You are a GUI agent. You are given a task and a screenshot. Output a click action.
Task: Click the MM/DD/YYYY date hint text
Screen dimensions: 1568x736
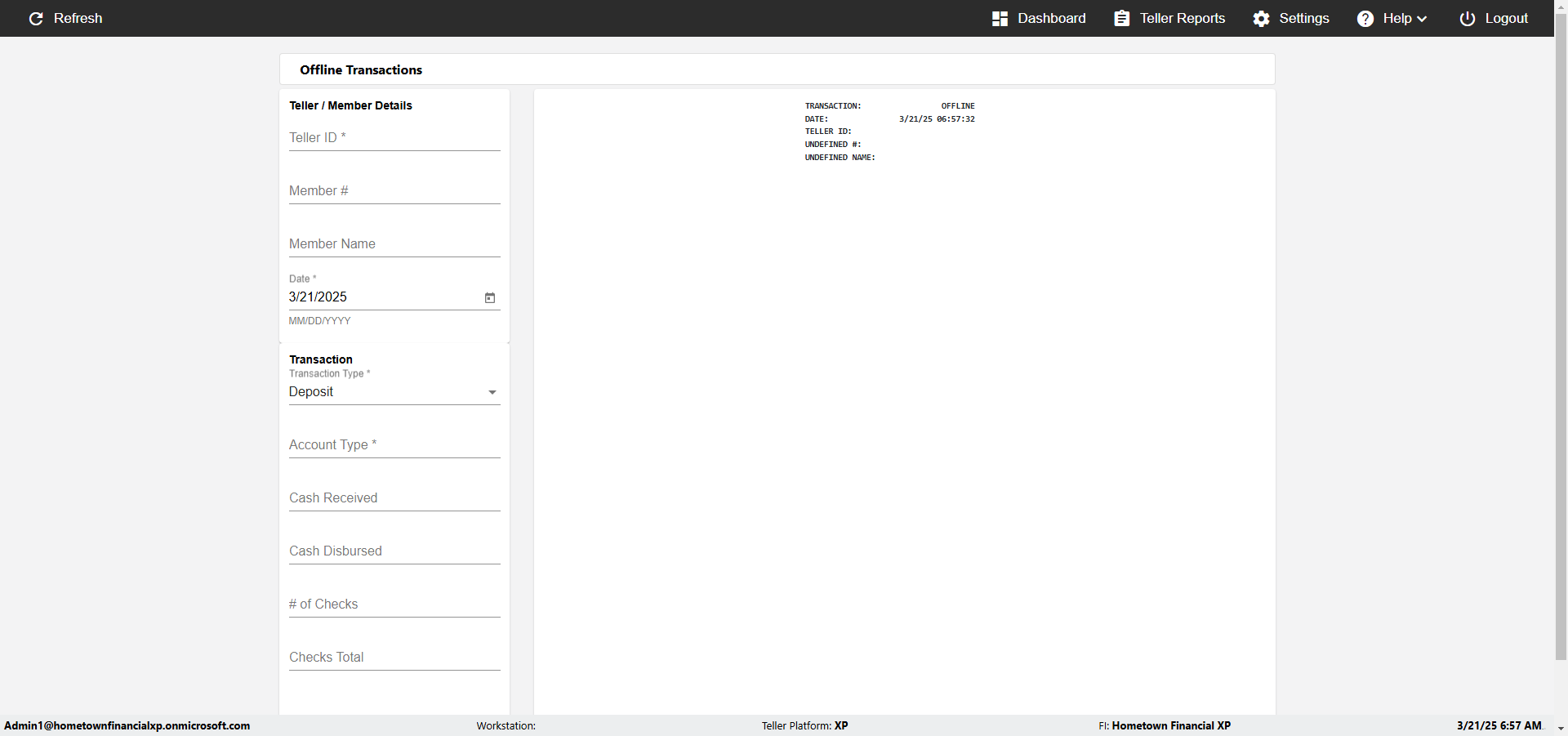click(x=319, y=321)
